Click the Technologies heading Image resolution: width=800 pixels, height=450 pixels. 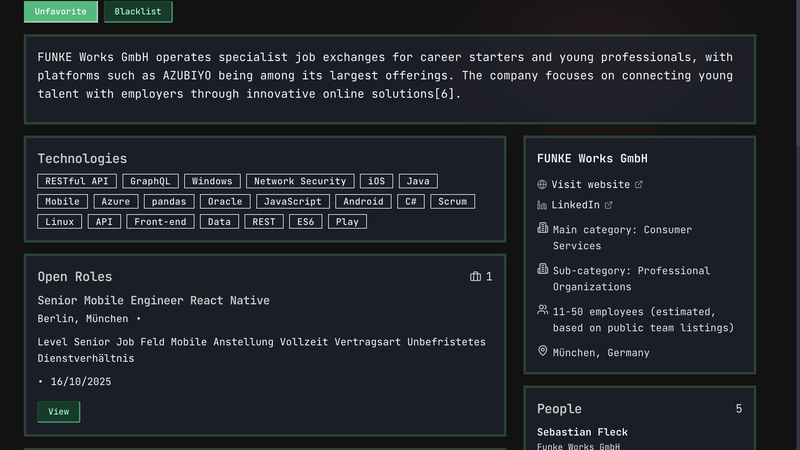tap(82, 159)
